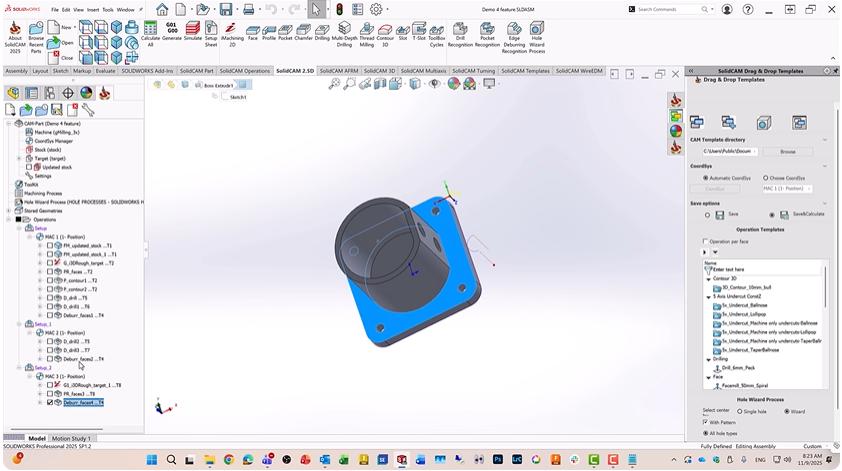The image size is (842, 471).
Task: Click the Close part button
Action: click(61, 57)
